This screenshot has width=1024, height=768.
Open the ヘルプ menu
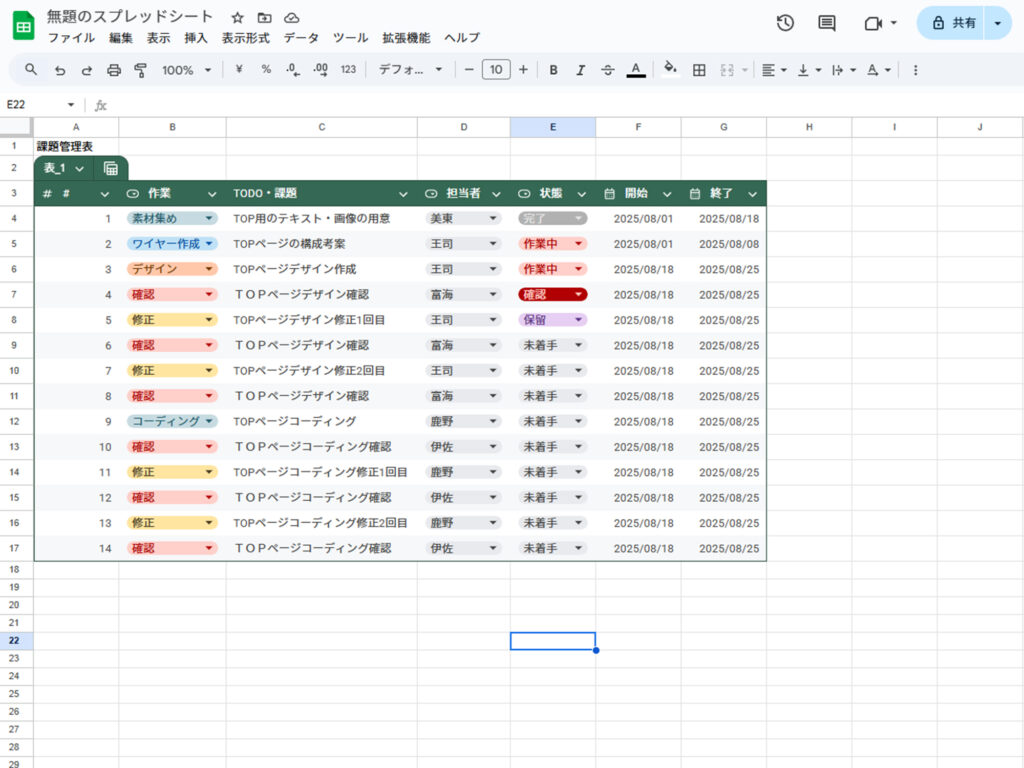(462, 38)
